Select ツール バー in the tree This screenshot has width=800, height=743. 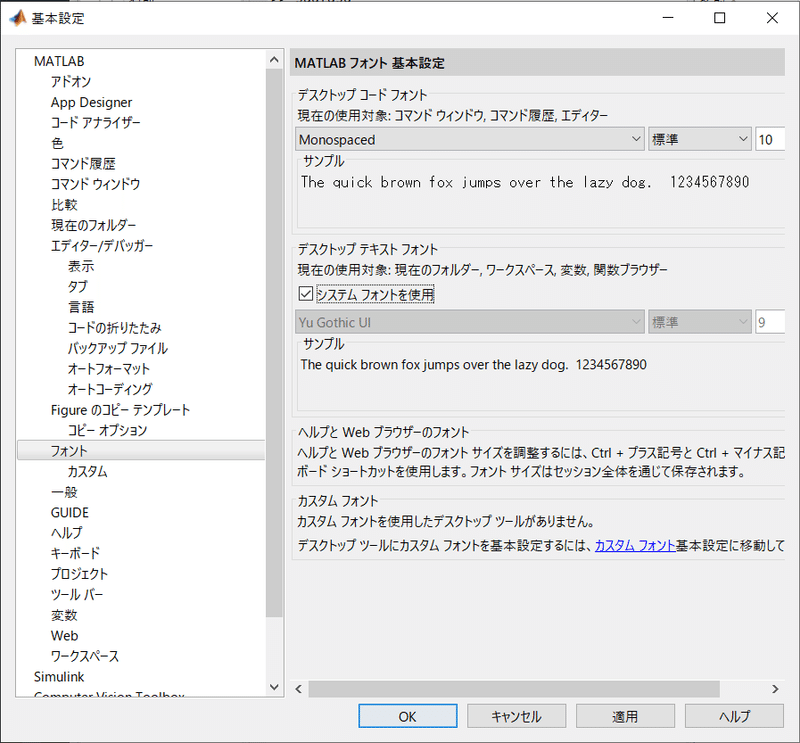point(77,595)
